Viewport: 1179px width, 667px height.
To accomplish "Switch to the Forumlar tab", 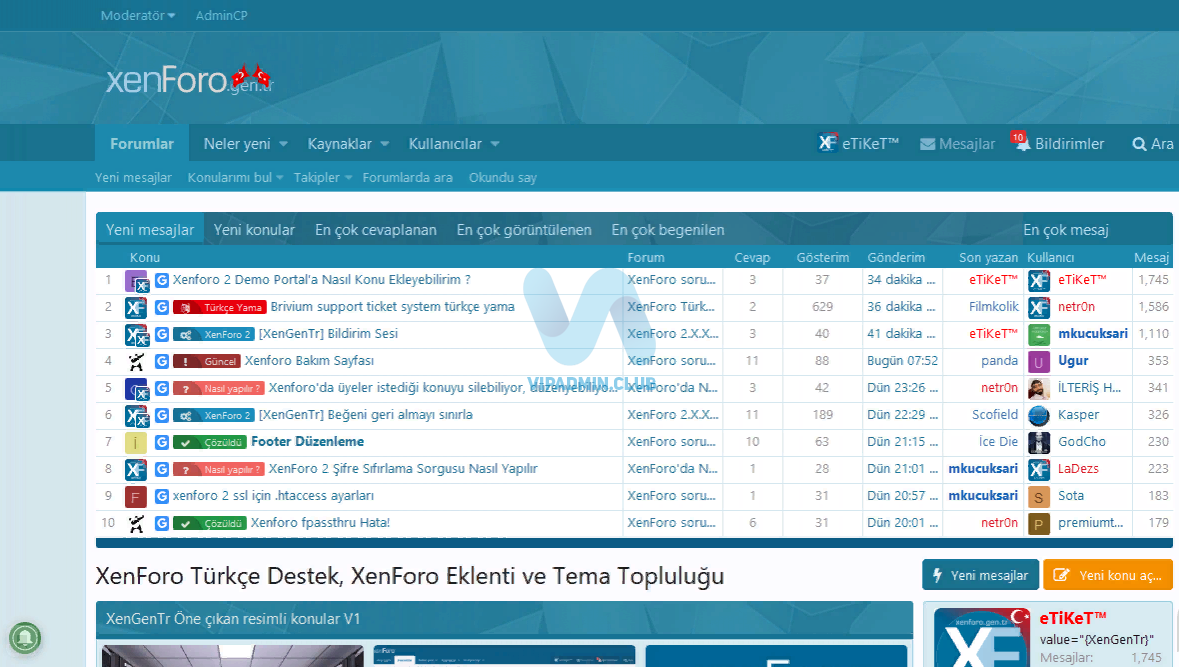I will (x=142, y=144).
